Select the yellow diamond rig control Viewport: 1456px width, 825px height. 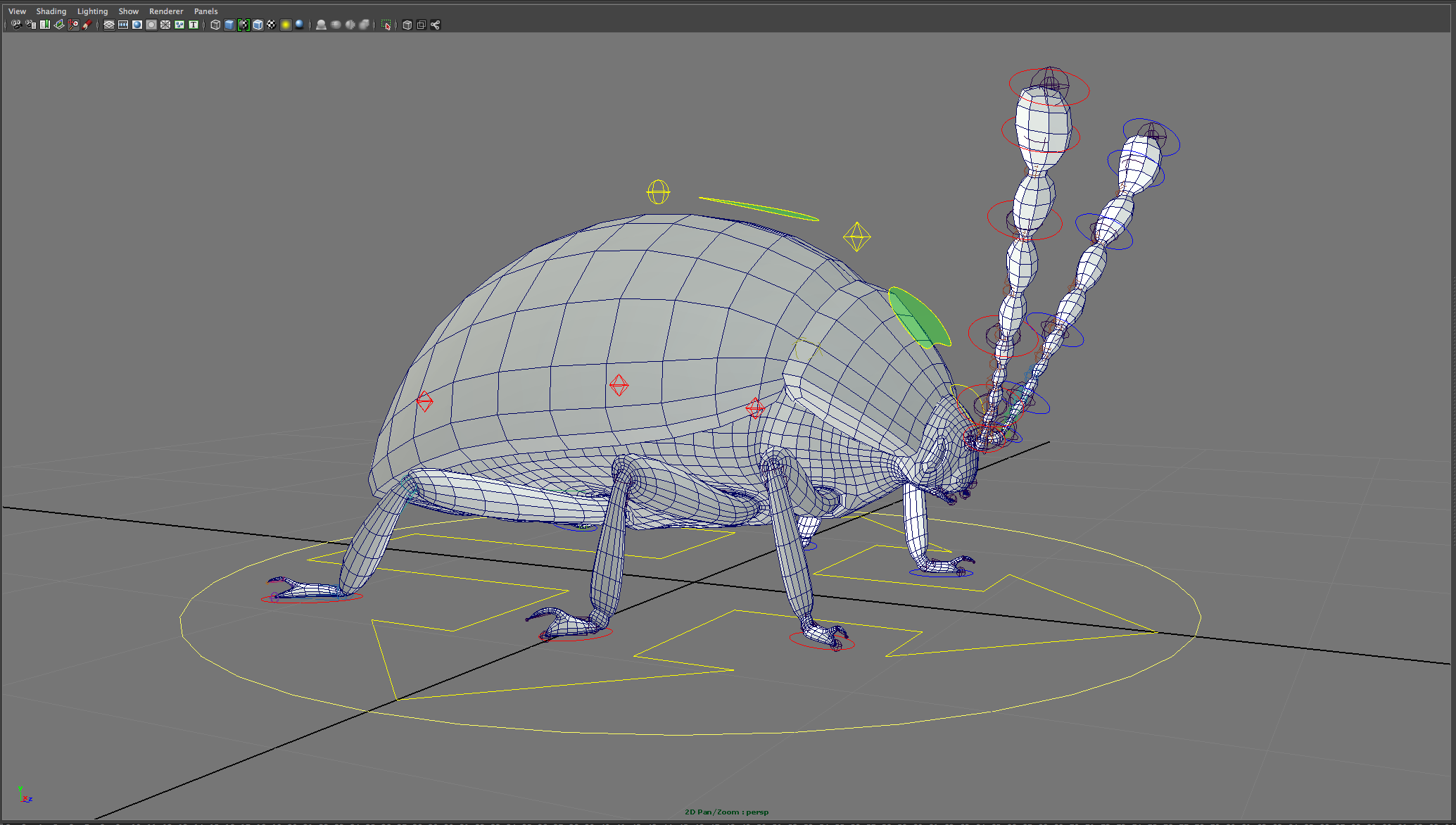coord(856,237)
